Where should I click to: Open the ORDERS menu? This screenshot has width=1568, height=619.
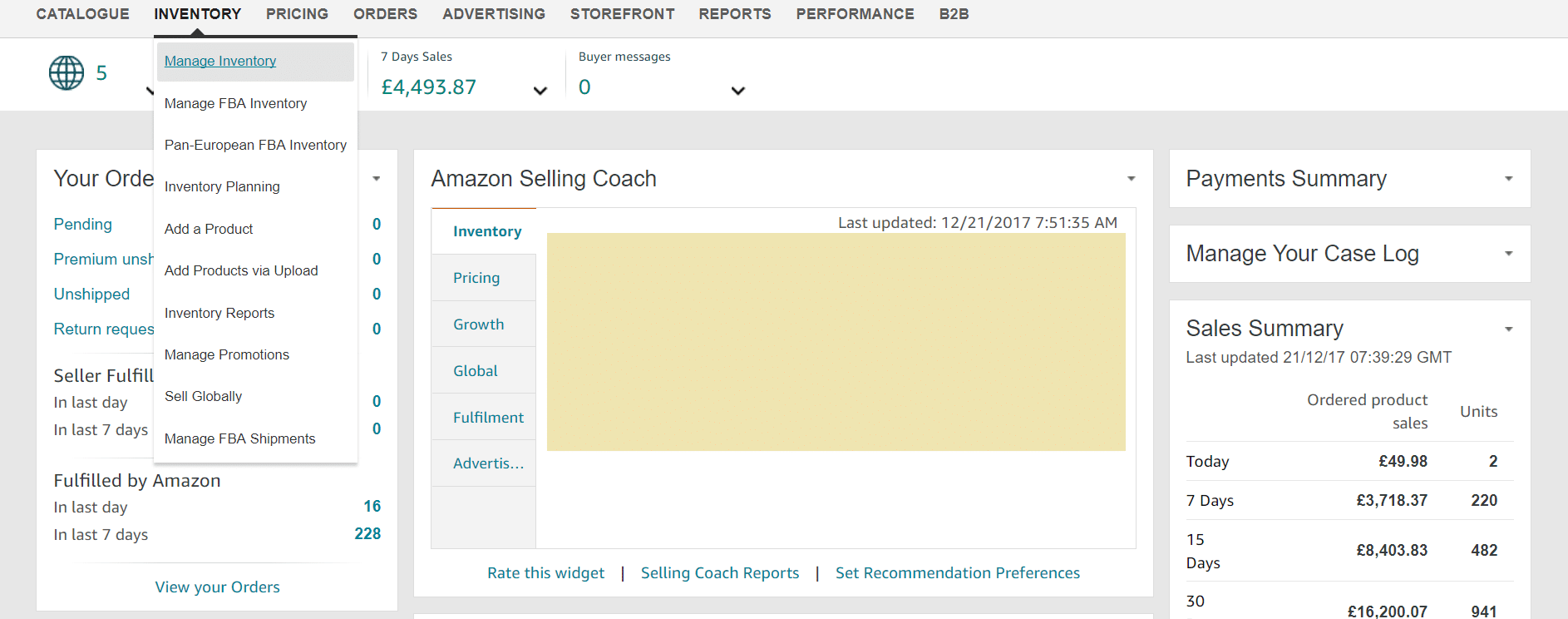[x=386, y=14]
